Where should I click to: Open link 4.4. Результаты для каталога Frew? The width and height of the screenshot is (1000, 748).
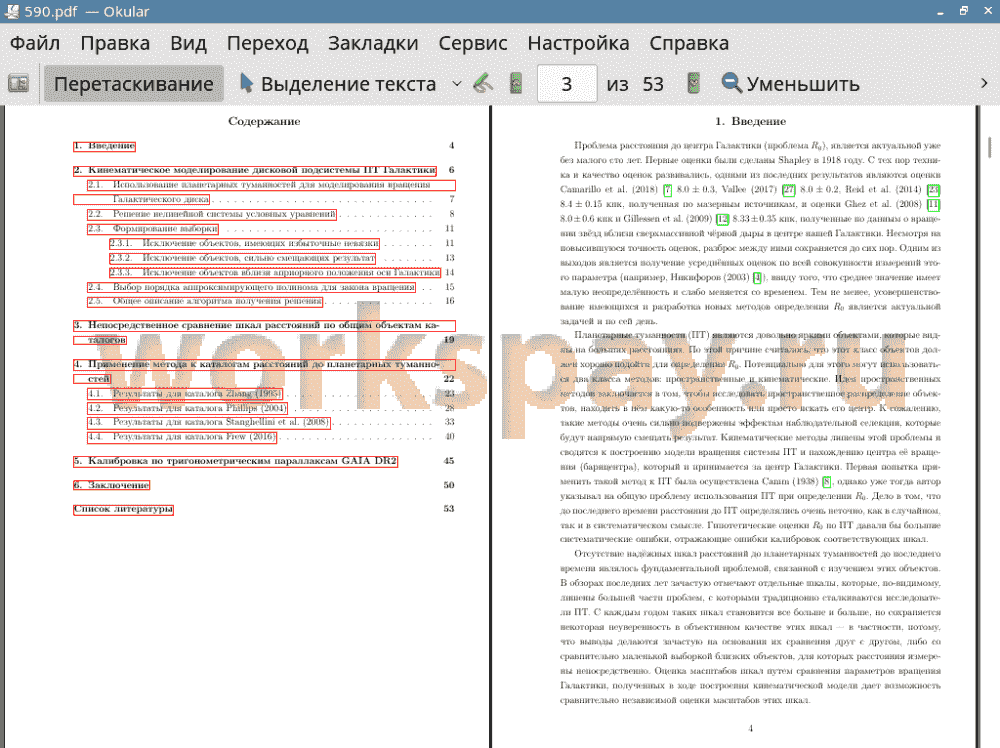point(182,437)
